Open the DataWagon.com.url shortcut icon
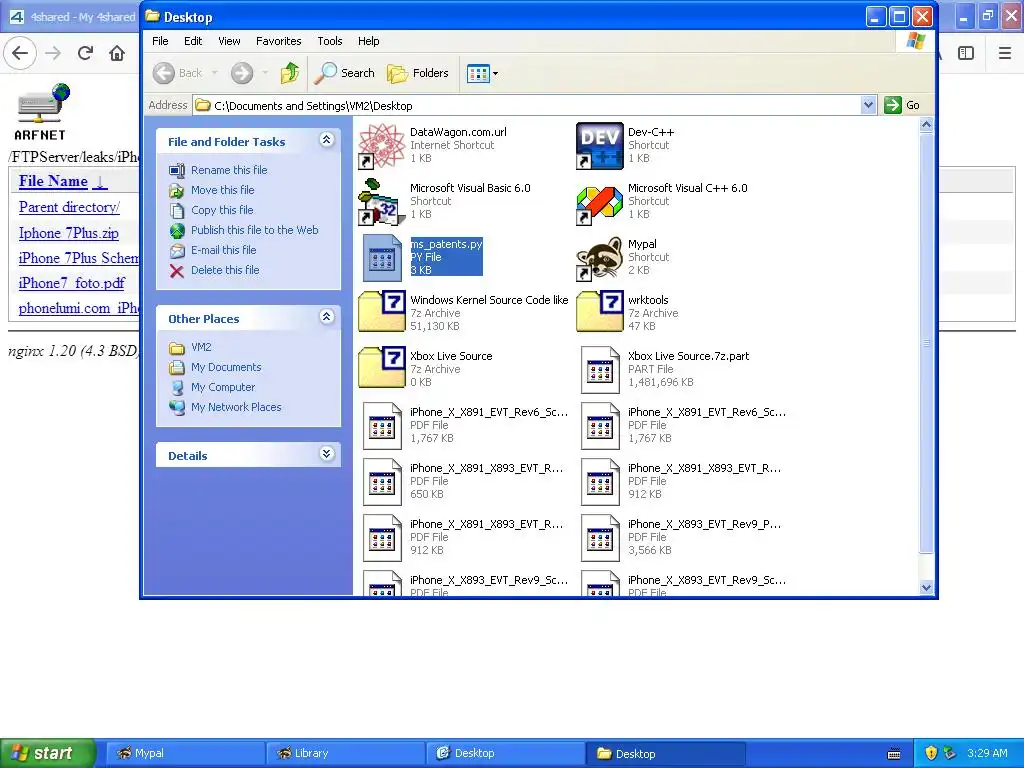The width and height of the screenshot is (1024, 768). coord(382,145)
